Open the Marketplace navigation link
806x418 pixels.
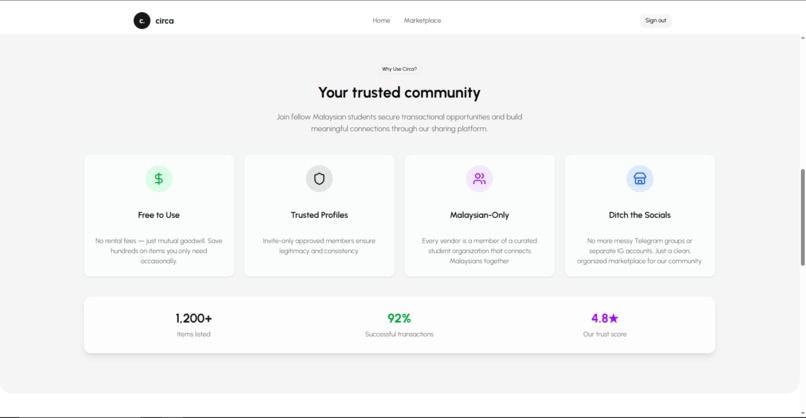click(x=423, y=21)
